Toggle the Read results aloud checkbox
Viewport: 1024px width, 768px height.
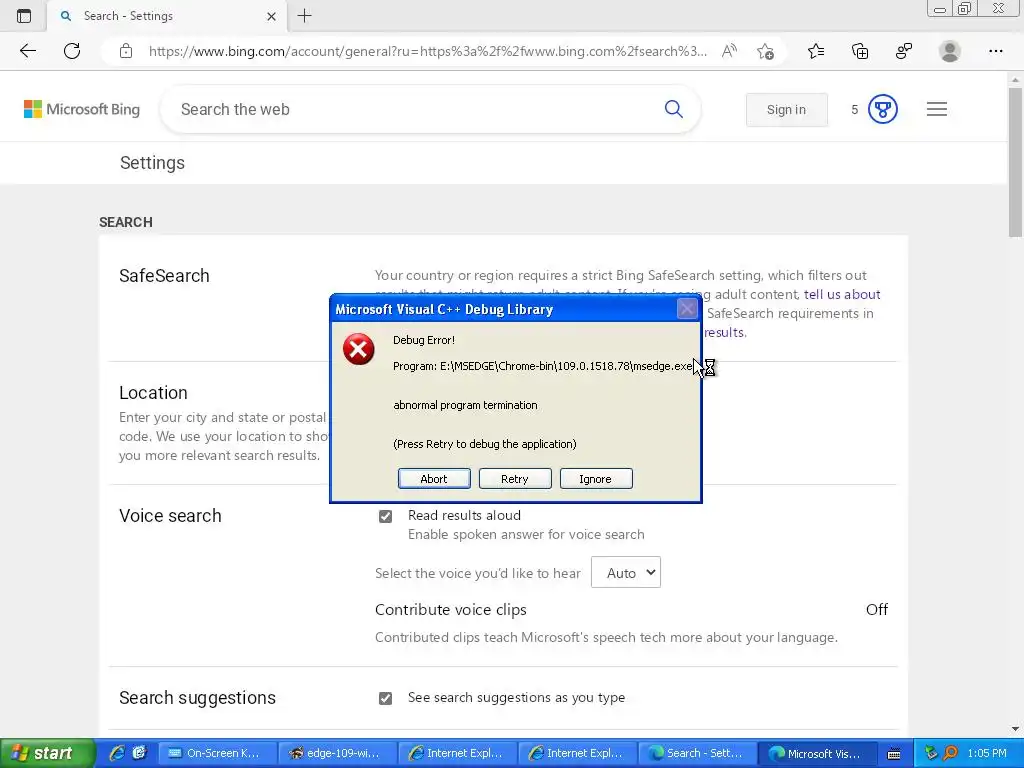[x=385, y=516]
